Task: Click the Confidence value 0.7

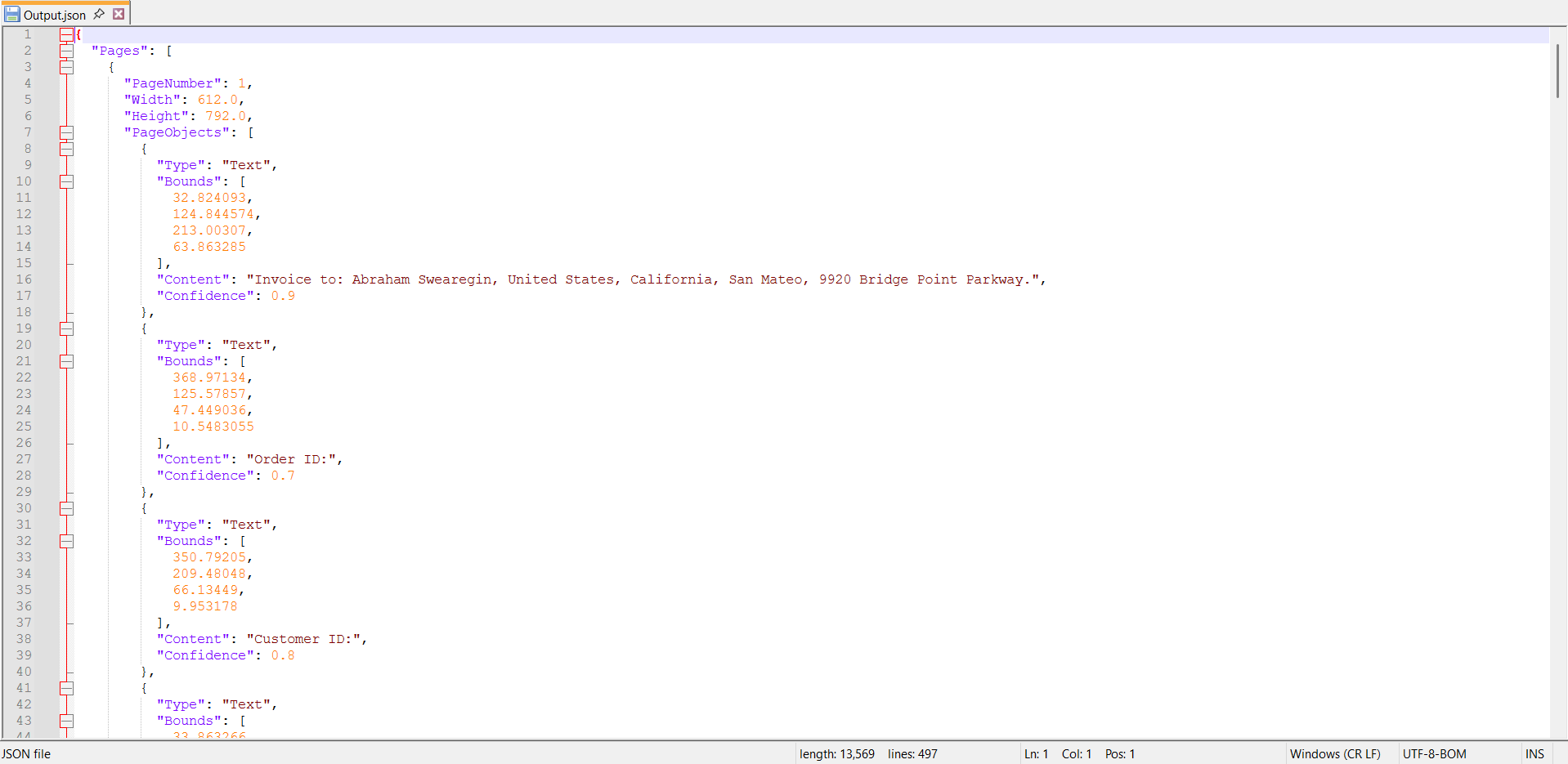Action: coord(283,476)
